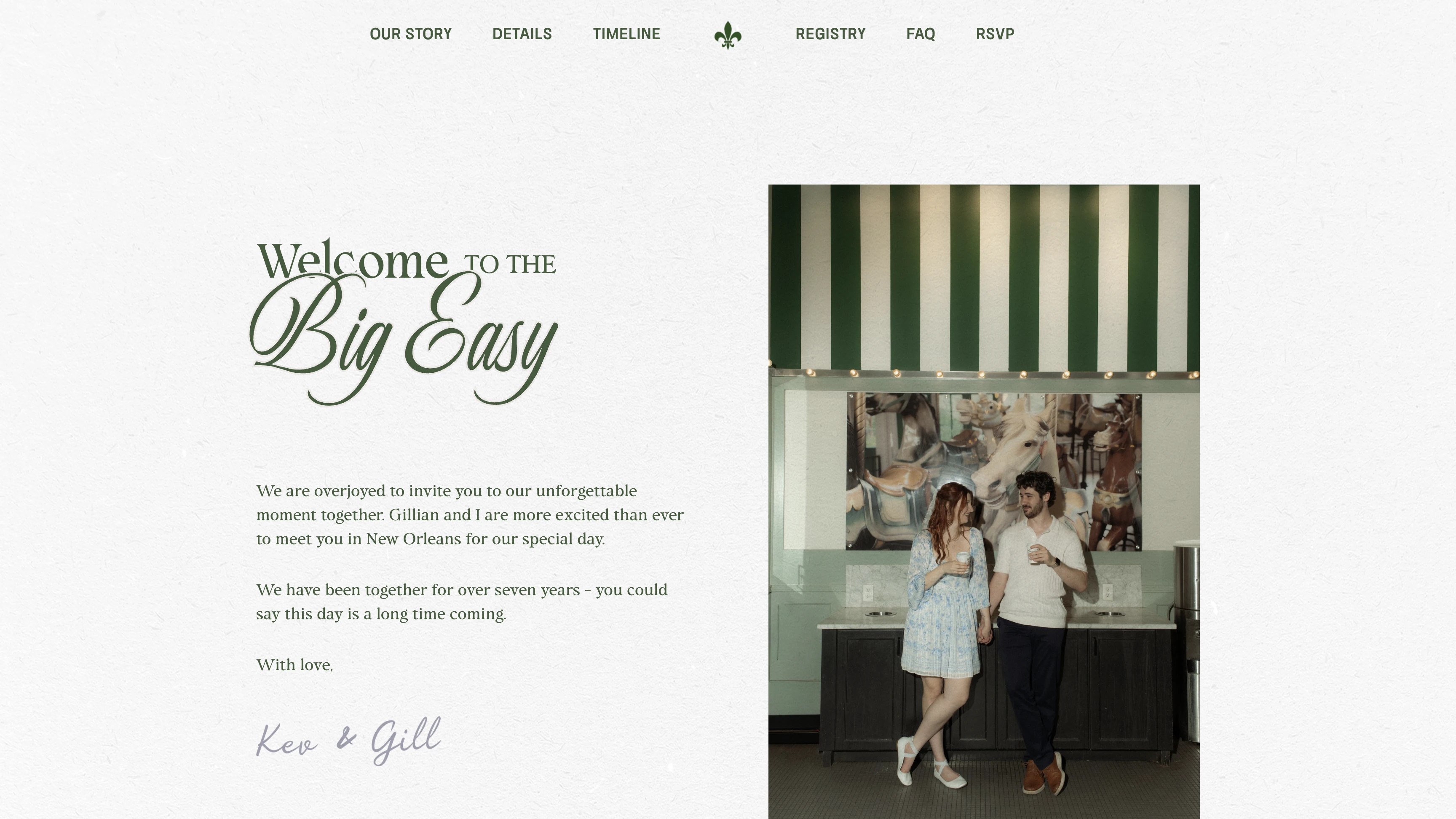Click the ampersand in the signature
The image size is (1456, 819).
[x=346, y=739]
